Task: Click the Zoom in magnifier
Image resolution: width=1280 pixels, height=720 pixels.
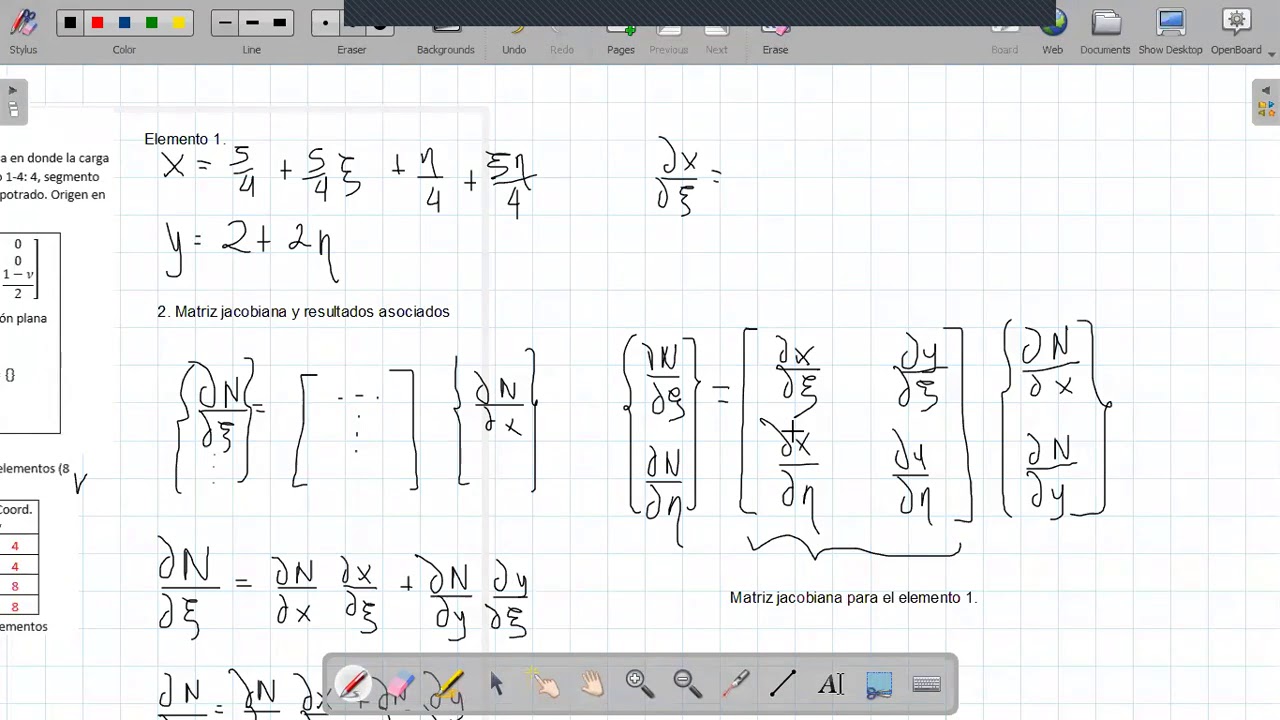Action: coord(640,684)
